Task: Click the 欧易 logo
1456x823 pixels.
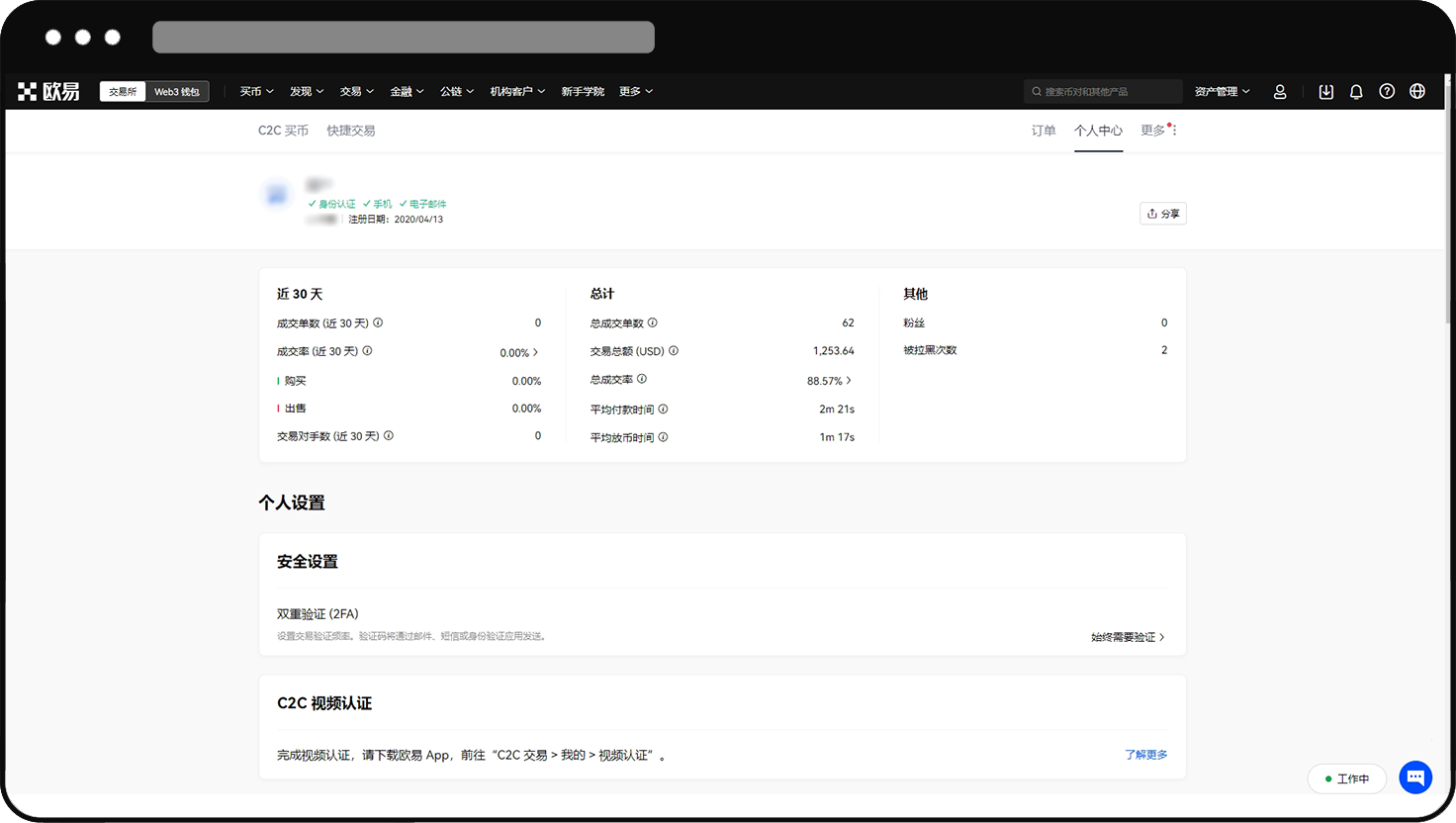Action: pyautogui.click(x=46, y=90)
